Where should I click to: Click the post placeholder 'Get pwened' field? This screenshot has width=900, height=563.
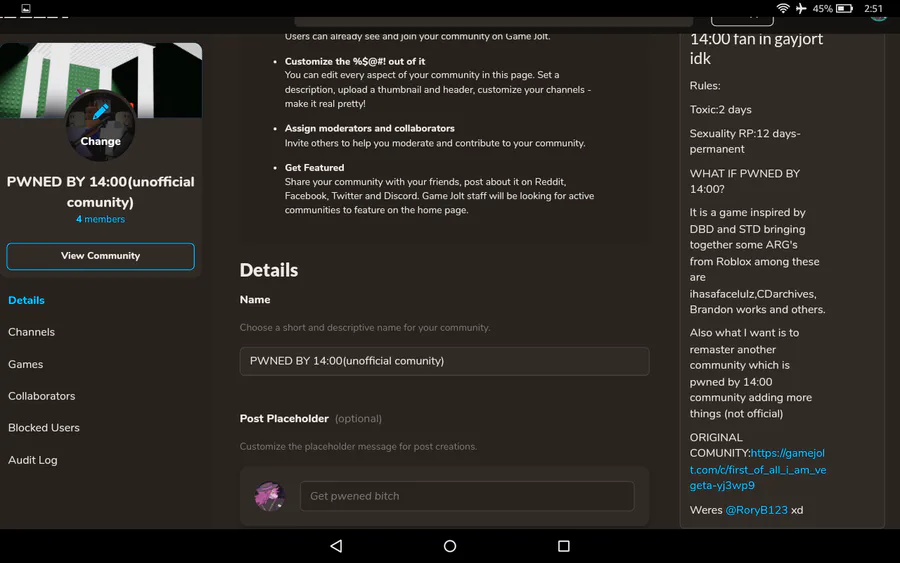click(x=467, y=496)
